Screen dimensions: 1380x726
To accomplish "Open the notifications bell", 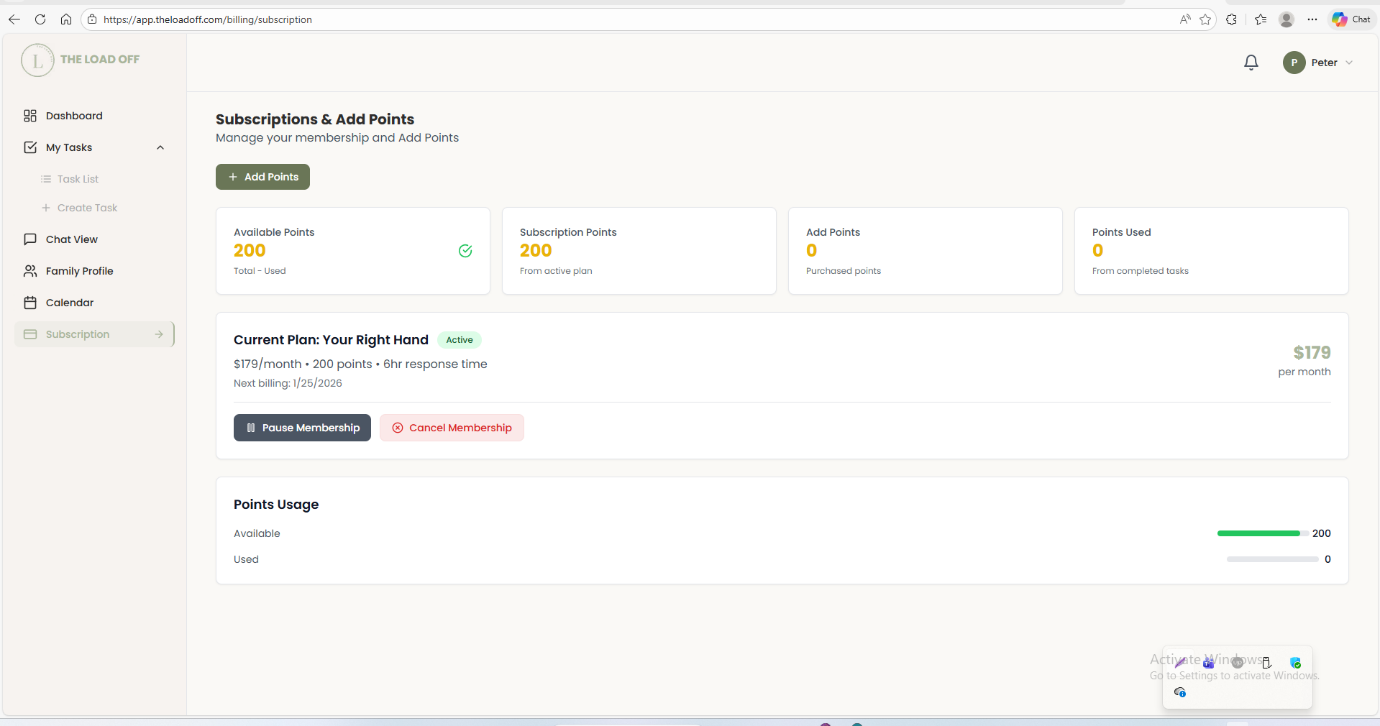I will (1251, 63).
